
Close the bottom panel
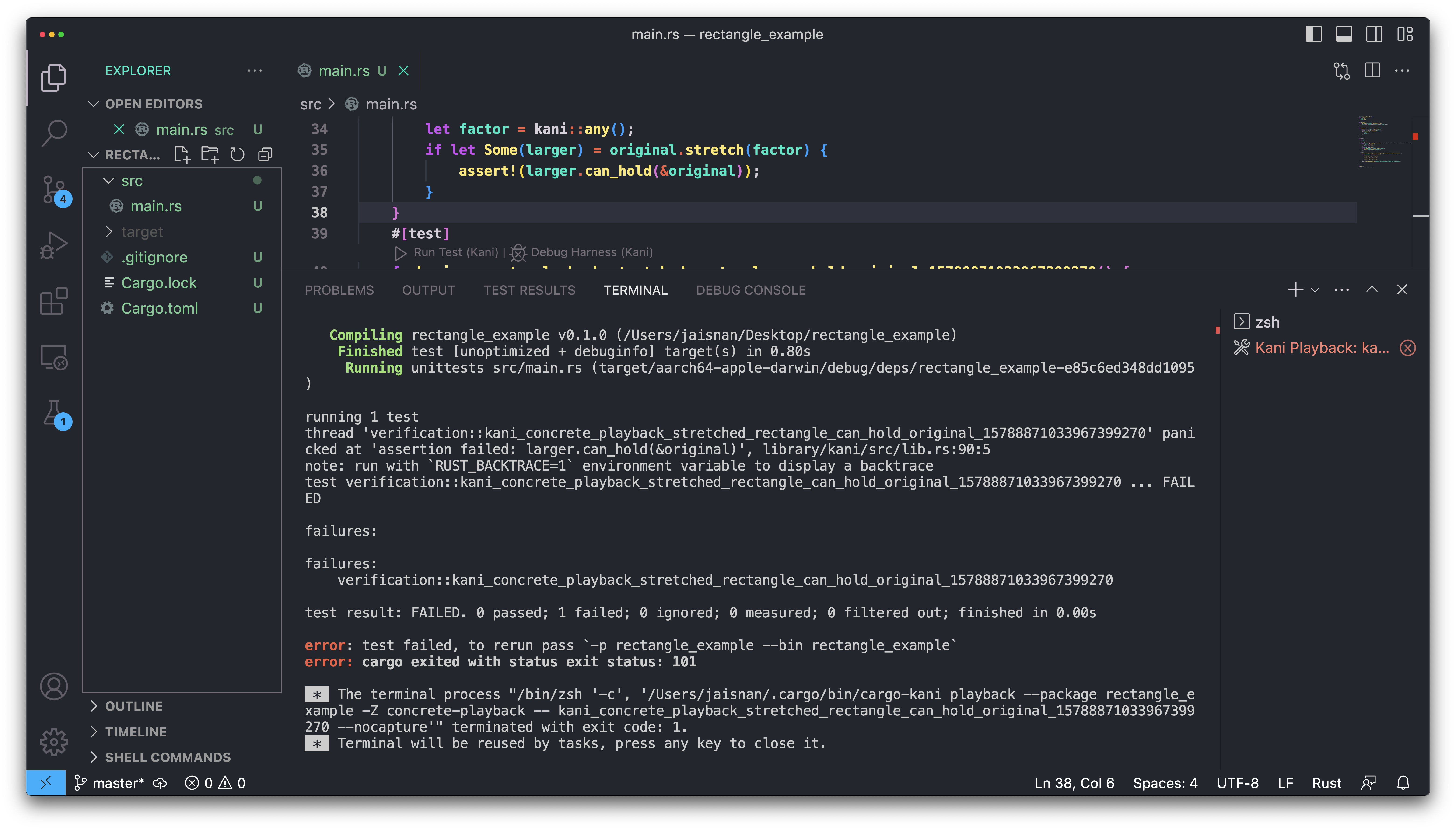point(1402,289)
